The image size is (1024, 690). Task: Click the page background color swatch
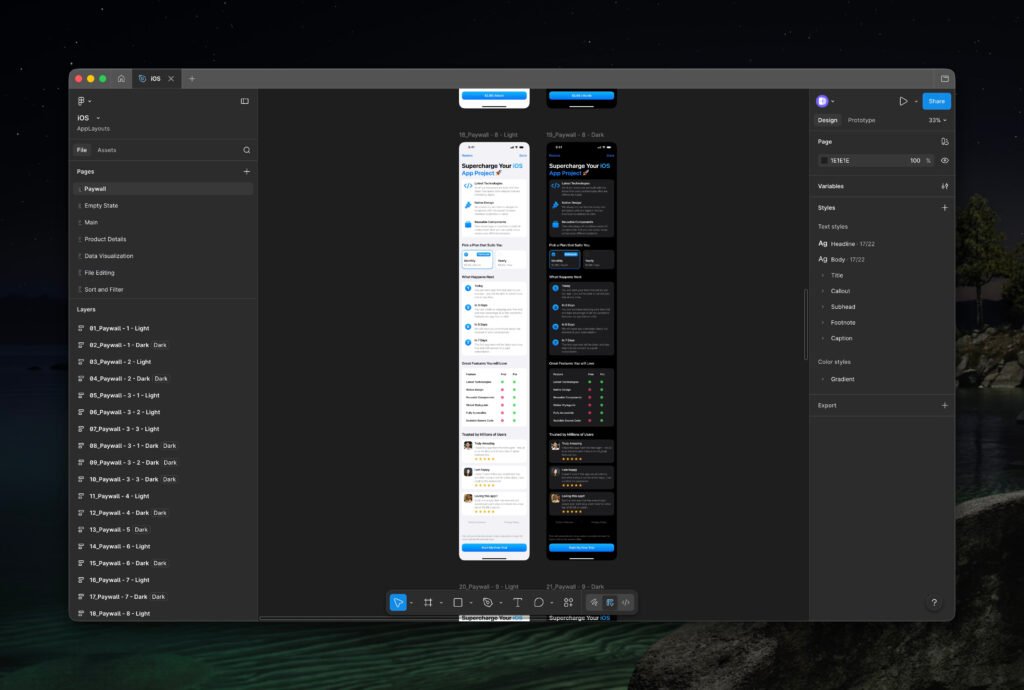pos(824,161)
